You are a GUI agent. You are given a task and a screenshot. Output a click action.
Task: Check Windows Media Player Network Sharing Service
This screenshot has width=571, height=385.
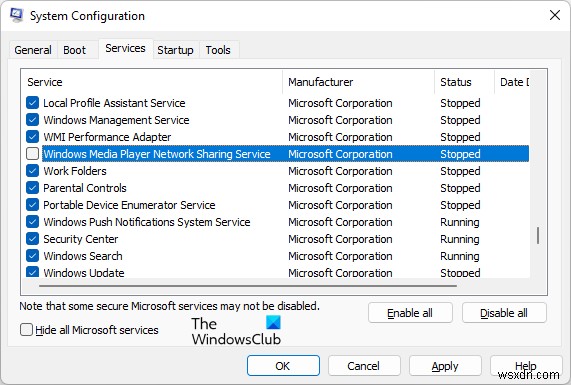pos(32,154)
